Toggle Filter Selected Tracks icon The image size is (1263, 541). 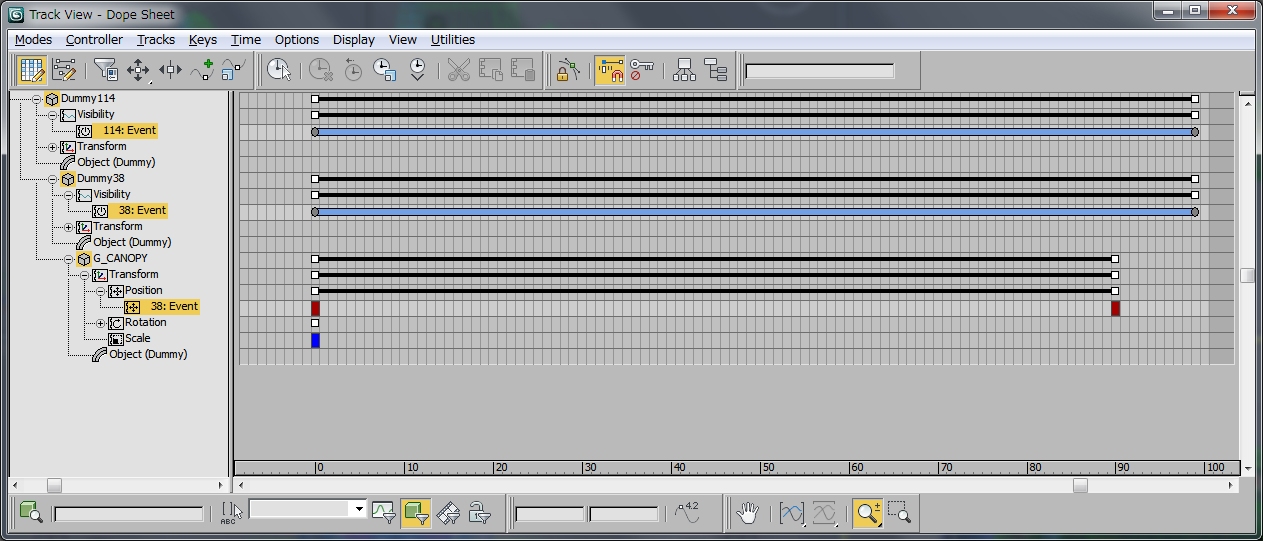(384, 513)
